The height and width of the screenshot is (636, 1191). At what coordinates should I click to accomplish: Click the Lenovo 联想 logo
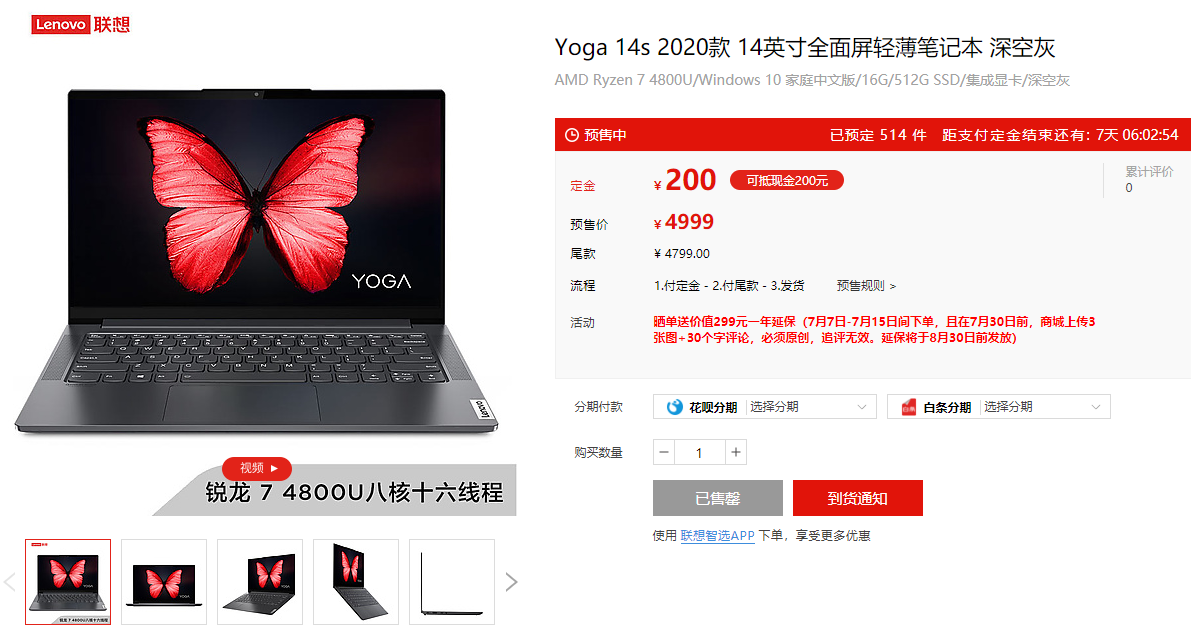pyautogui.click(x=81, y=24)
